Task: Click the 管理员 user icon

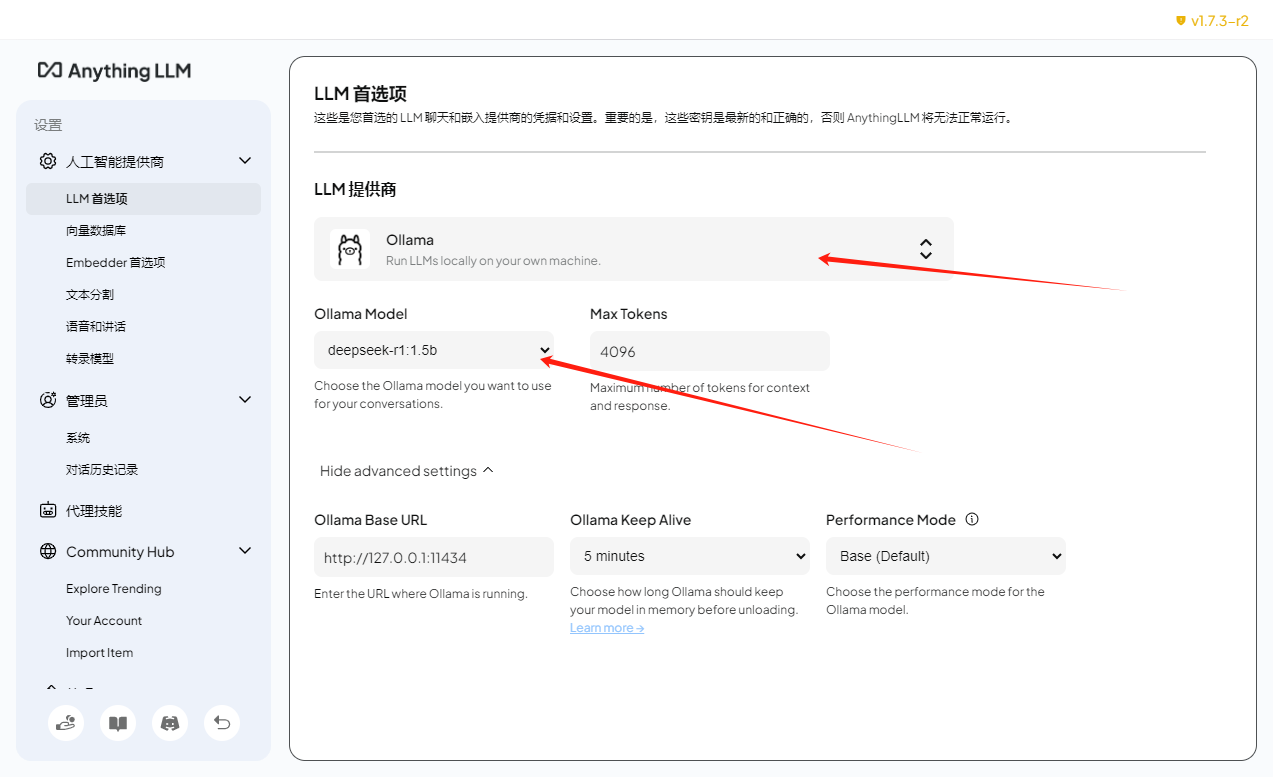Action: (x=48, y=400)
